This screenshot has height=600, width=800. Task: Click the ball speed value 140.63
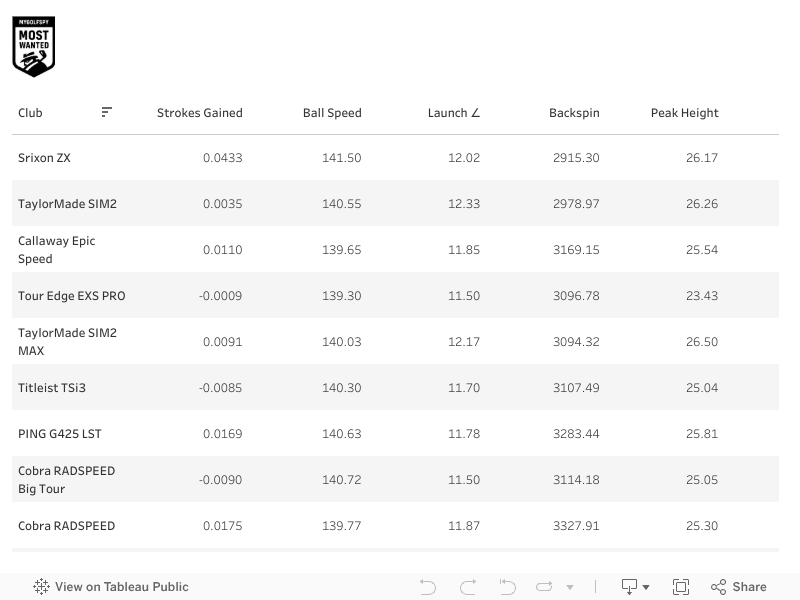point(341,434)
